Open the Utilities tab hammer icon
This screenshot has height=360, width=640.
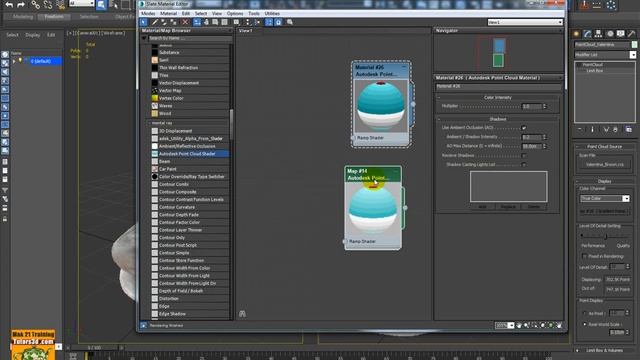tap(631, 34)
